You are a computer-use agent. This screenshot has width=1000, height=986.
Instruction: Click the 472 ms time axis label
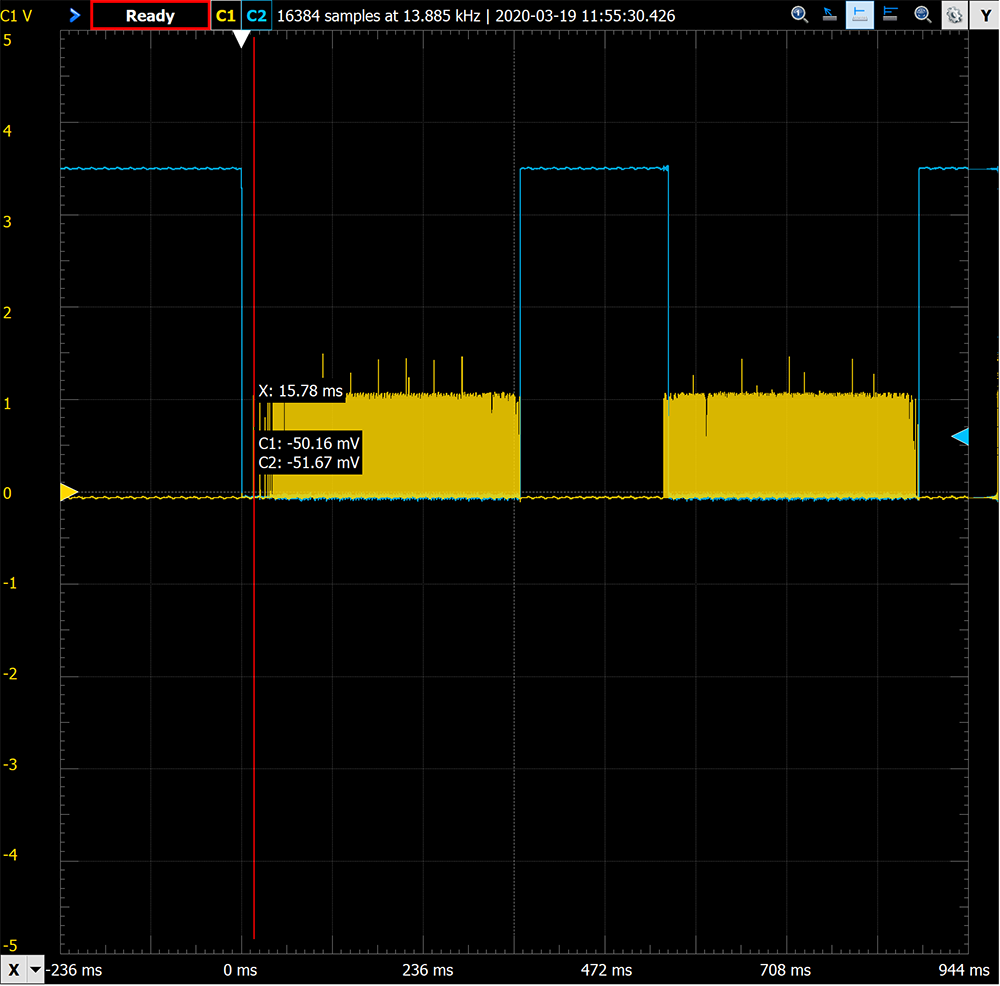click(x=607, y=970)
